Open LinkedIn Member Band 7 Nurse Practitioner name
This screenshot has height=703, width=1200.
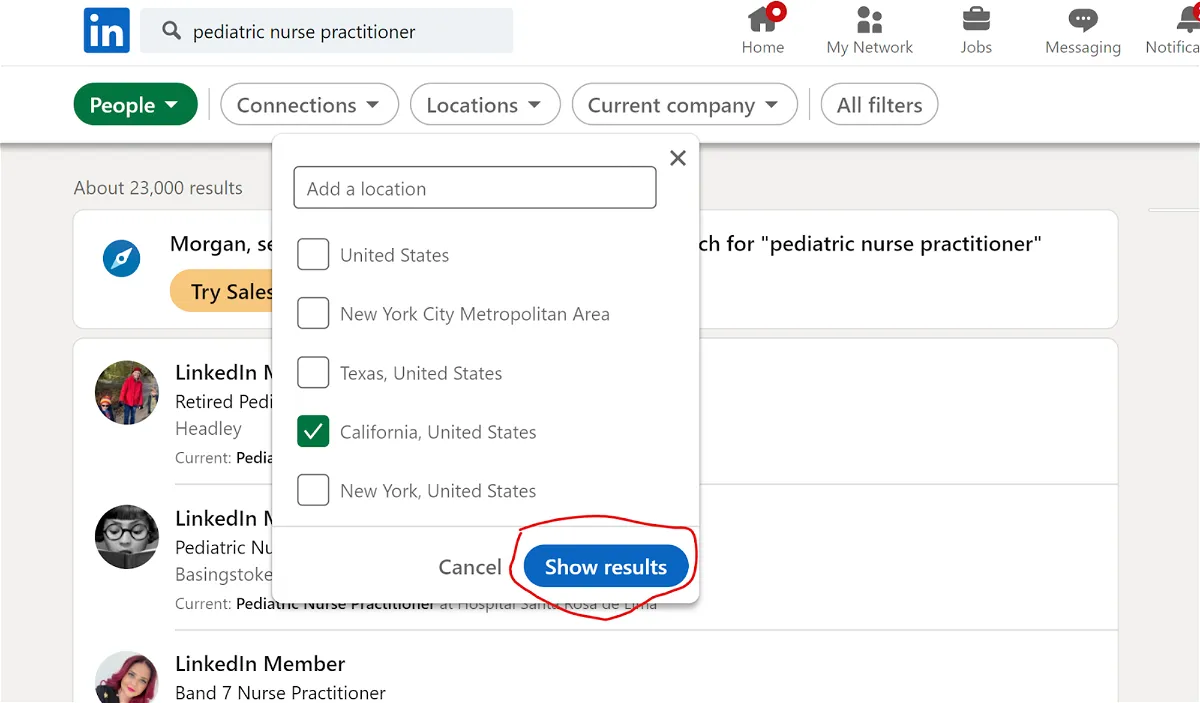260,664
